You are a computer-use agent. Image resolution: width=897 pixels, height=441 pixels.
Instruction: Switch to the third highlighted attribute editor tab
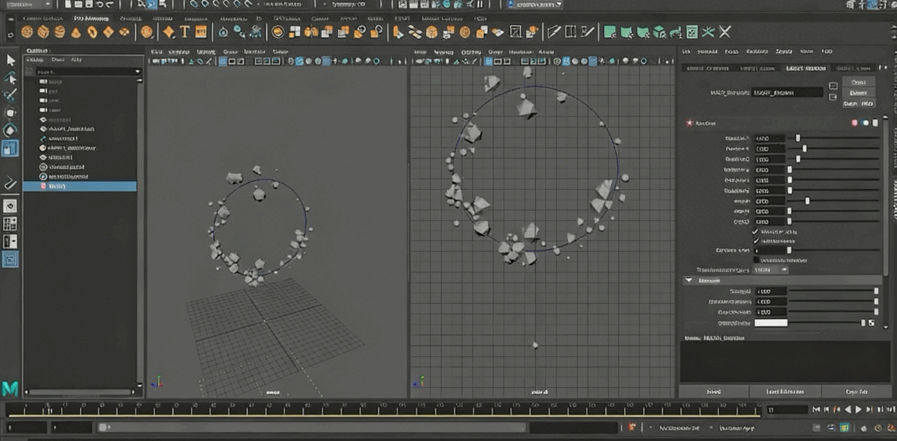coord(806,68)
